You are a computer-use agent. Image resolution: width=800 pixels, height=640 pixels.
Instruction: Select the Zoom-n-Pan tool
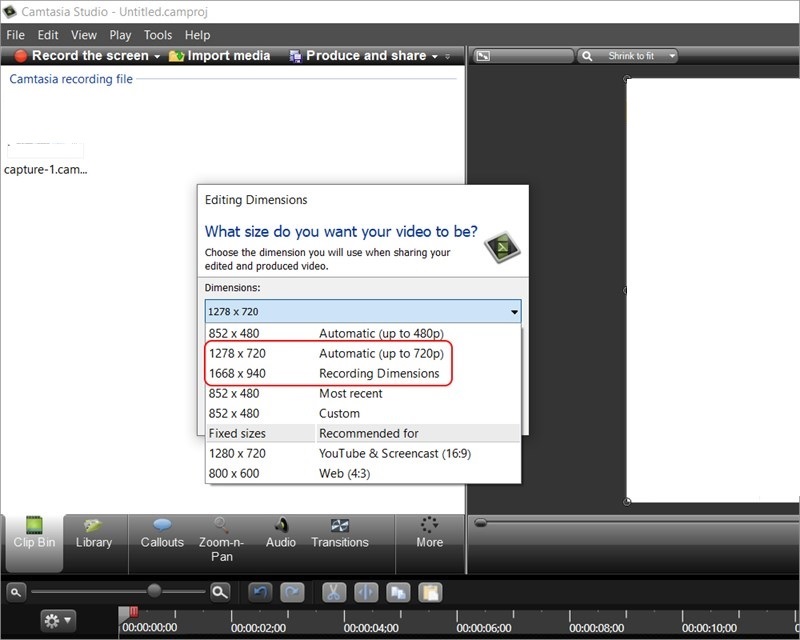pos(221,539)
